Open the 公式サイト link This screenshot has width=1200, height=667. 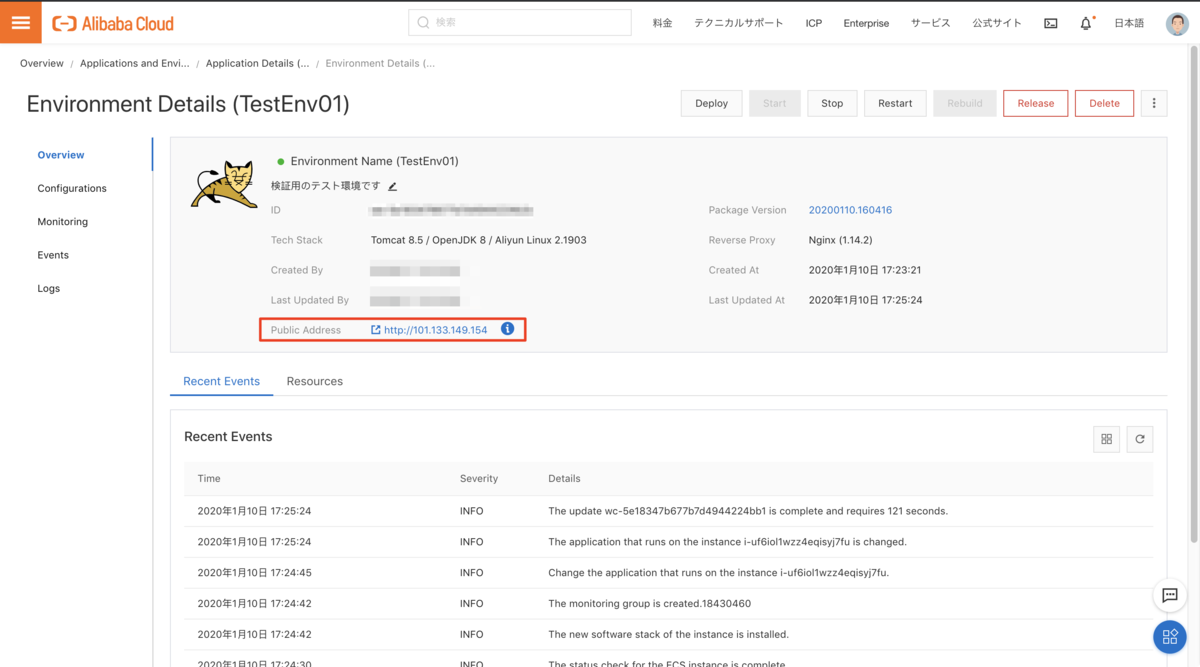tap(997, 23)
